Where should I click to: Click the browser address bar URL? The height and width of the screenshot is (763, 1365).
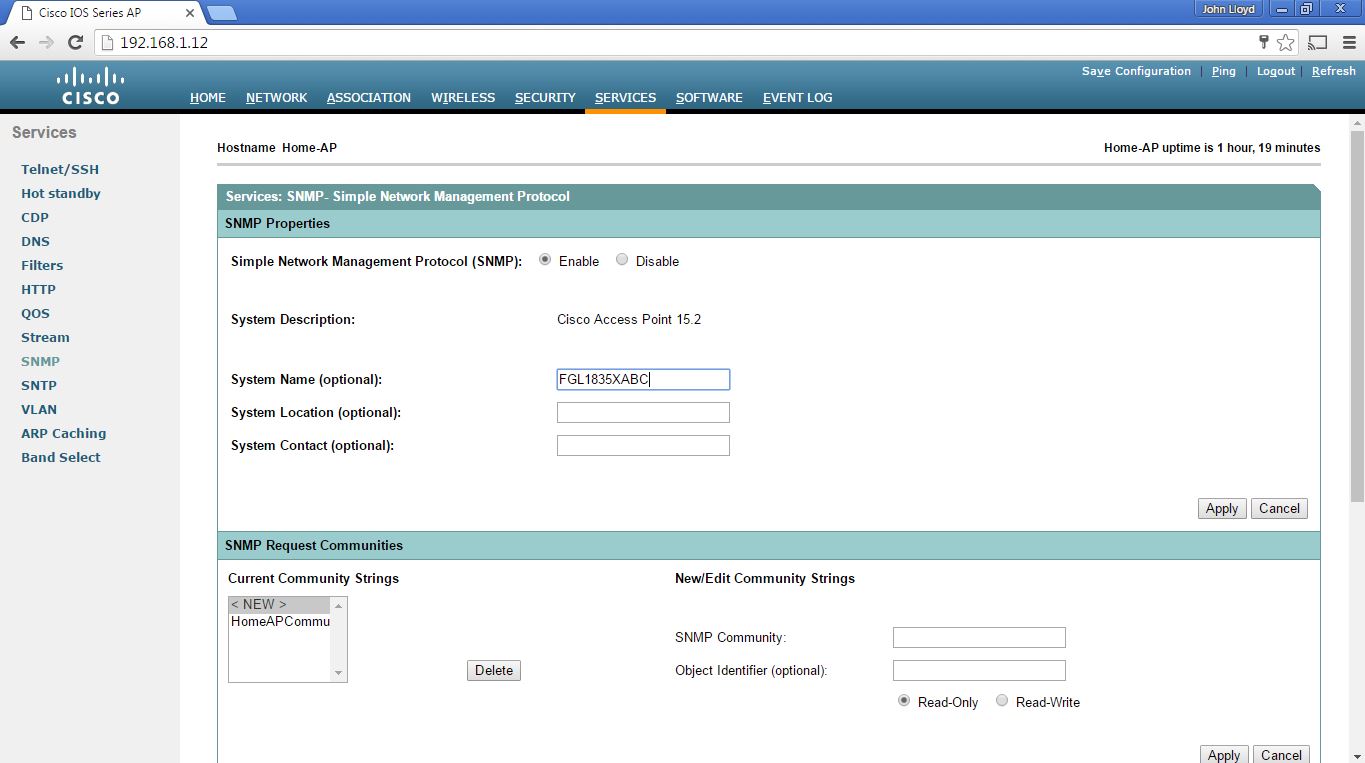click(x=164, y=42)
